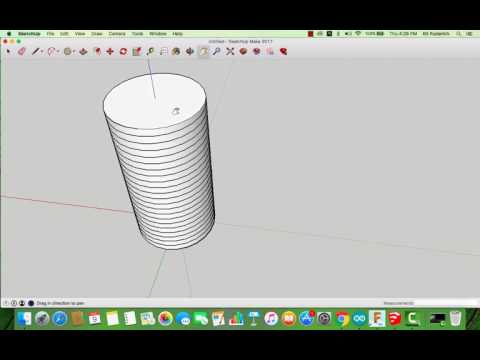Screen dimensions: 480x360
Task: Open iTunes from the Dock
Action: (x=271, y=319)
